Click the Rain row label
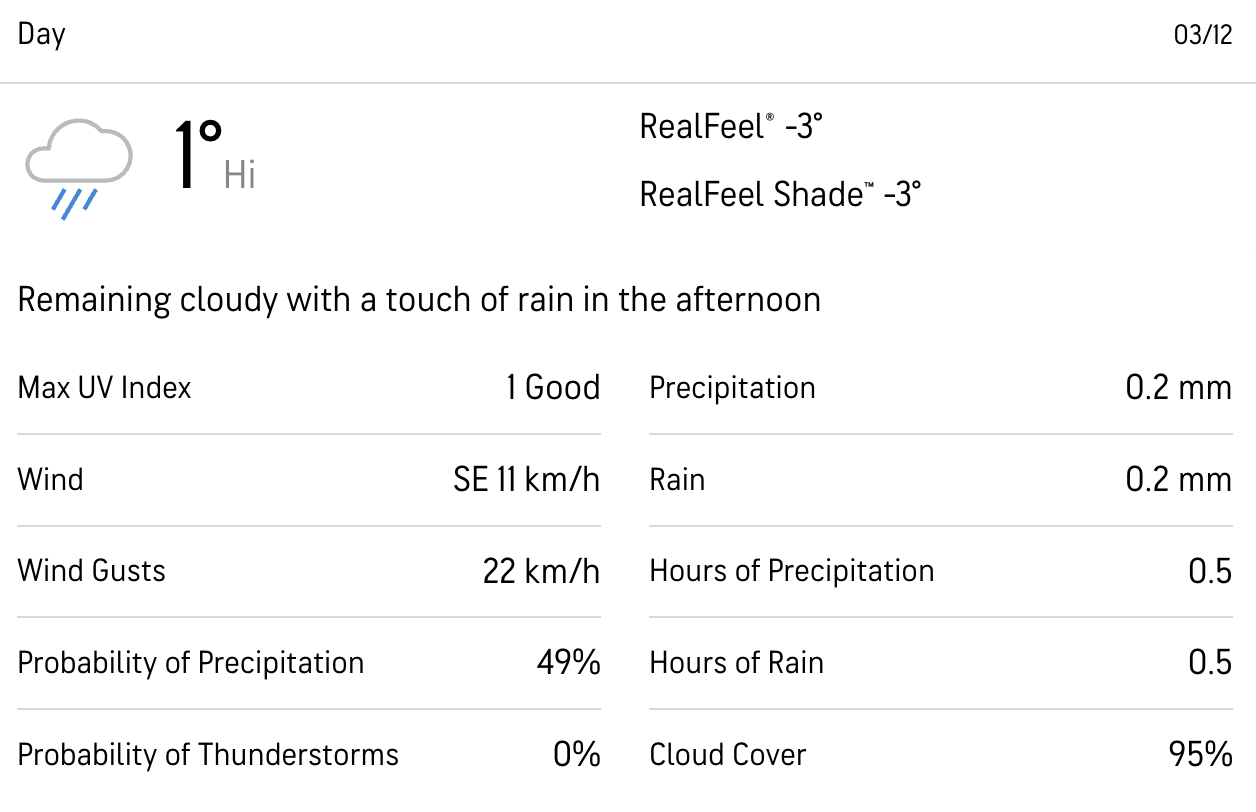The height and width of the screenshot is (812, 1256). point(677,480)
